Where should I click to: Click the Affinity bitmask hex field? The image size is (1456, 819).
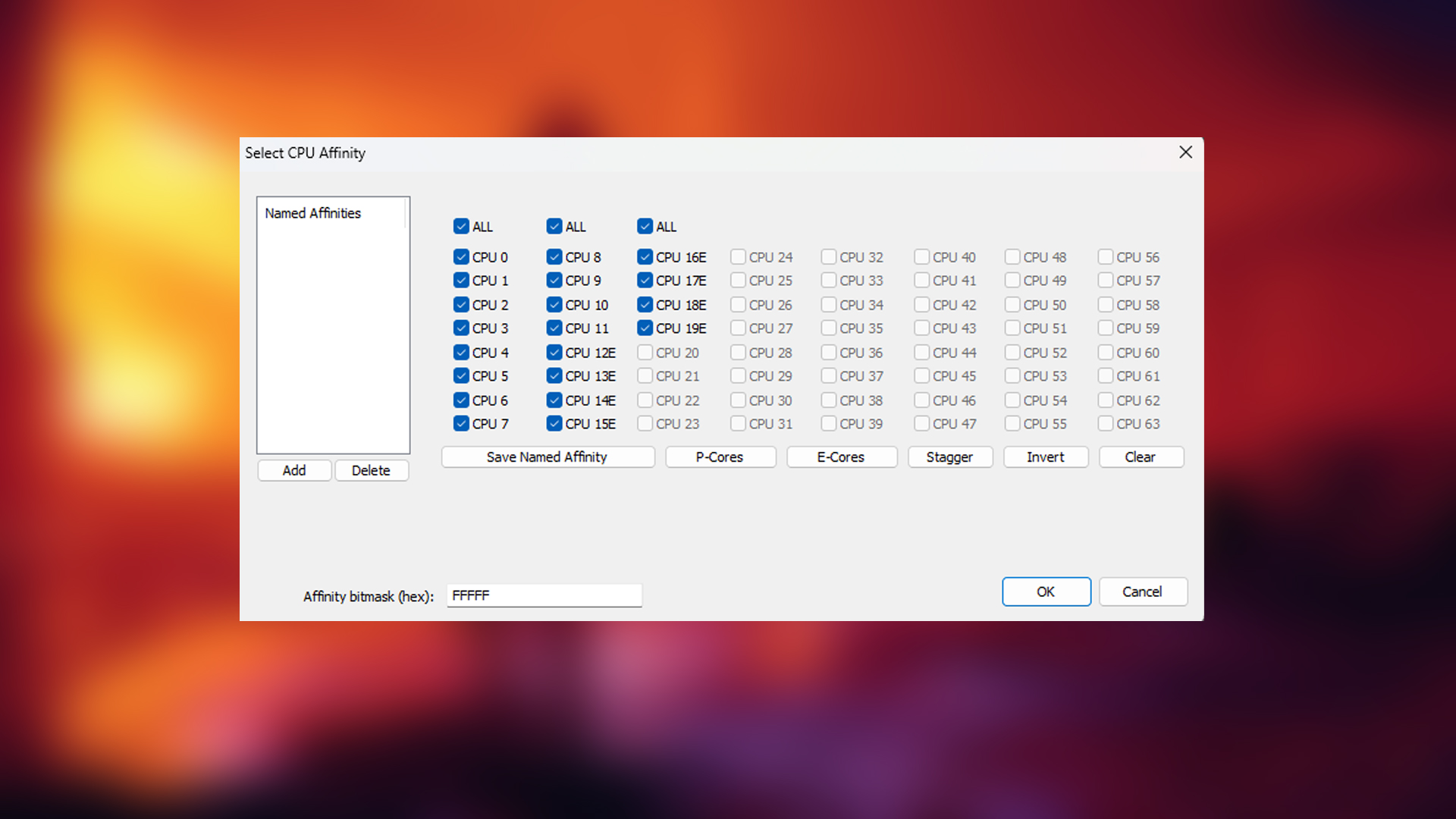[544, 595]
